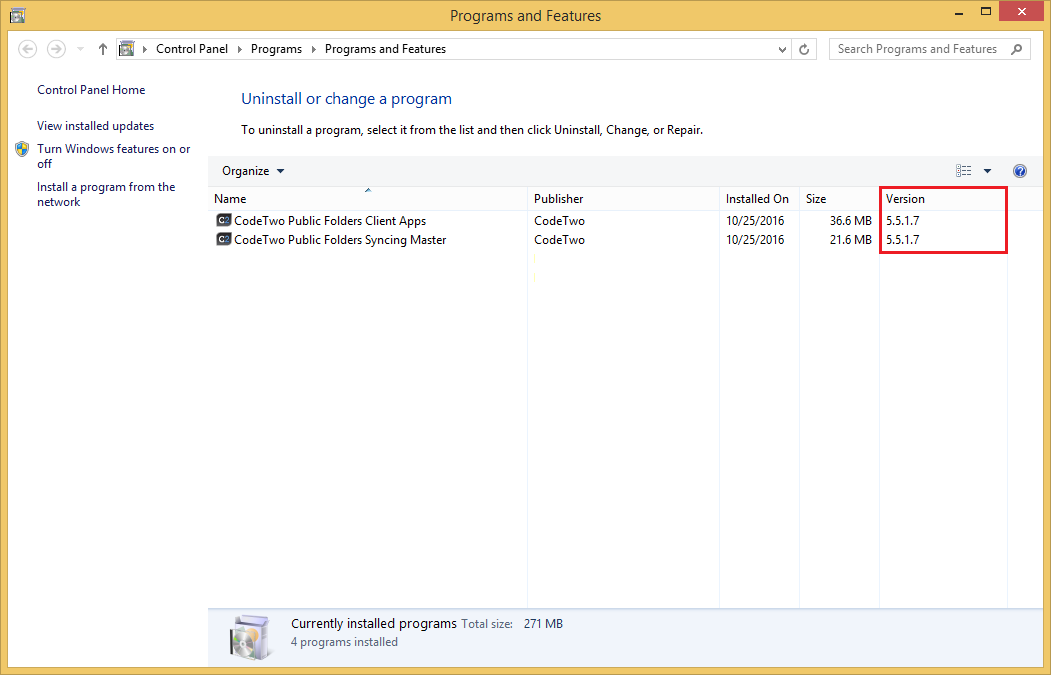The width and height of the screenshot is (1051, 675).
Task: Select CodeTwo Public Folders Client Apps entry
Action: click(x=330, y=220)
